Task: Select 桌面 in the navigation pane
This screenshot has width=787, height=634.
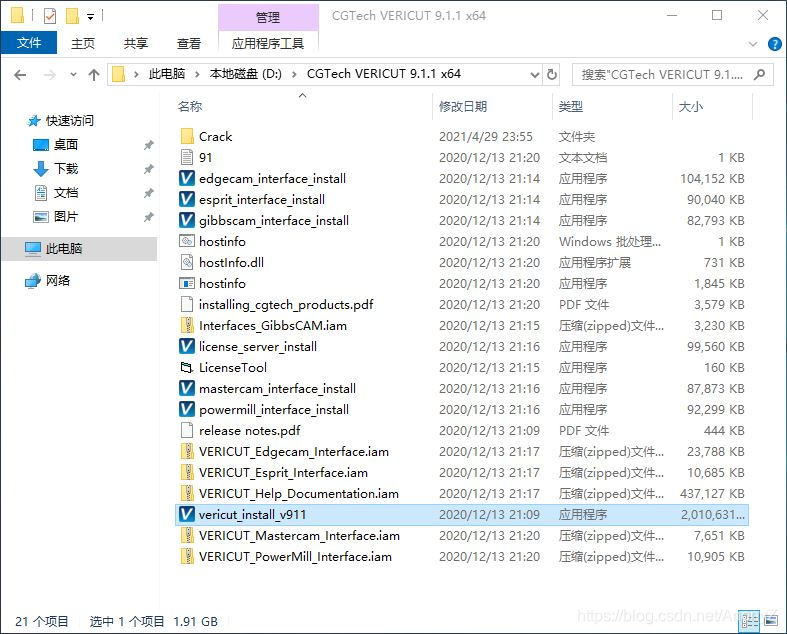Action: click(66, 145)
